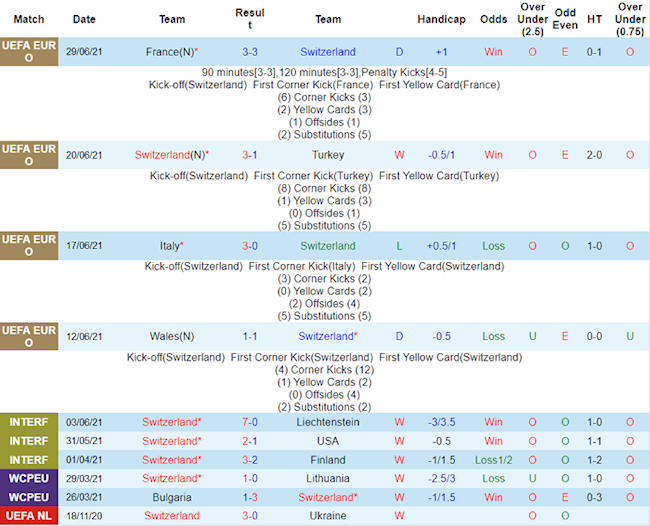The image size is (650, 526).
Task: Click penalty kicks [4-5] summary line
Action: [324, 72]
